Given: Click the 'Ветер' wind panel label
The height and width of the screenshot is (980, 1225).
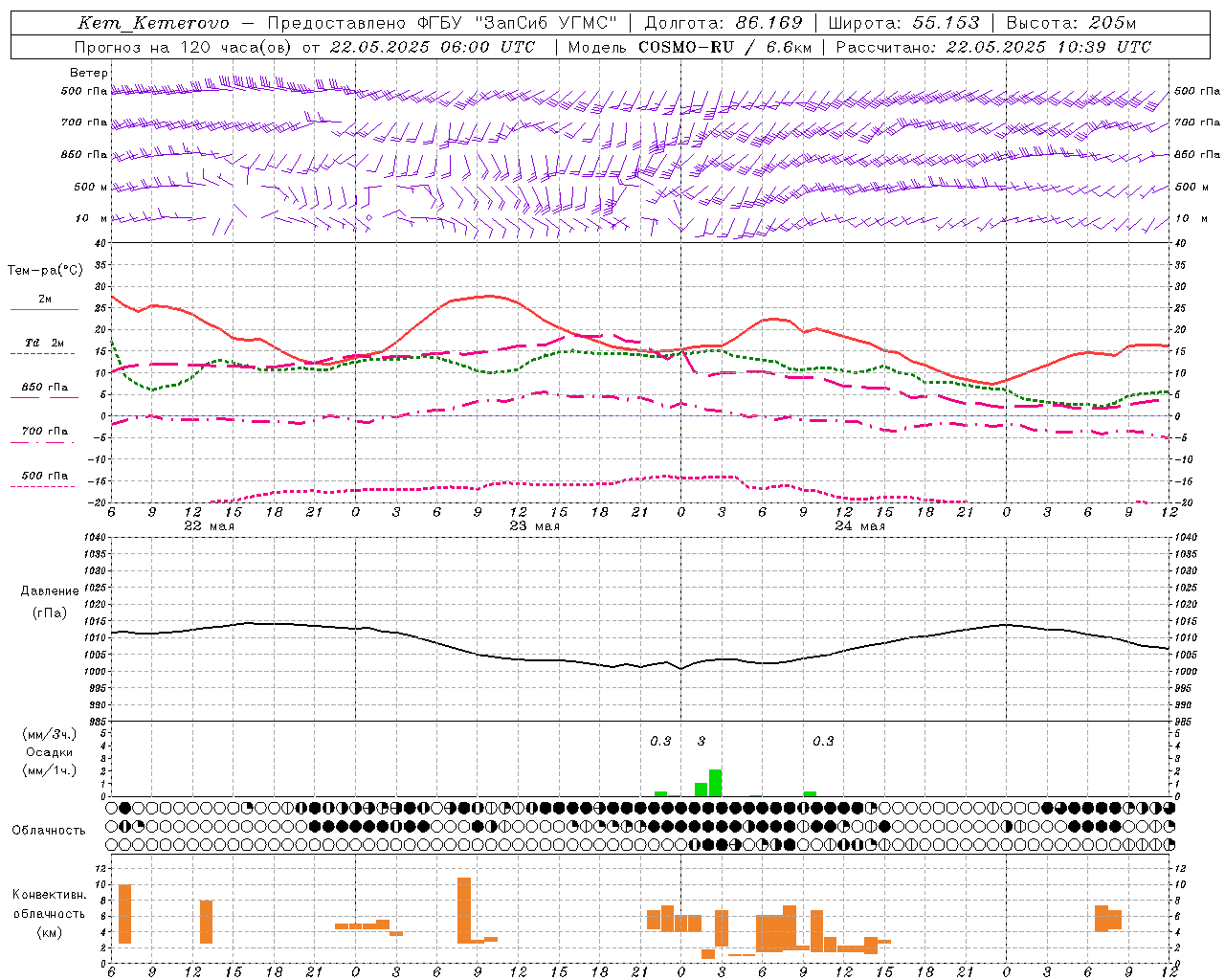Looking at the screenshot, I should [88, 73].
